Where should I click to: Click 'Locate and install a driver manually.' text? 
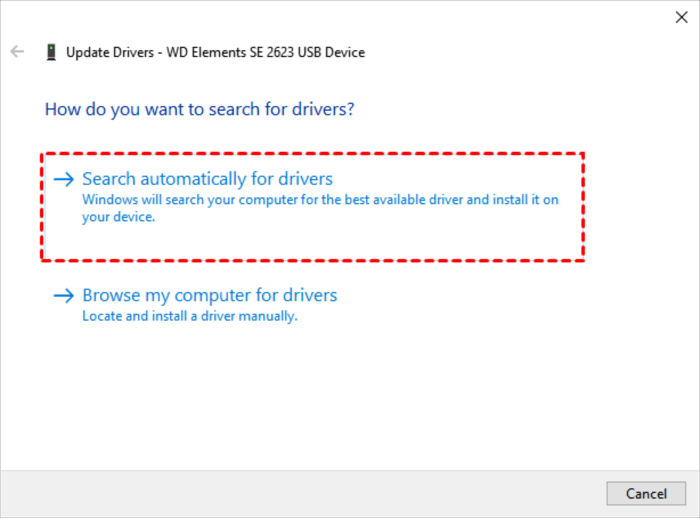click(190, 316)
